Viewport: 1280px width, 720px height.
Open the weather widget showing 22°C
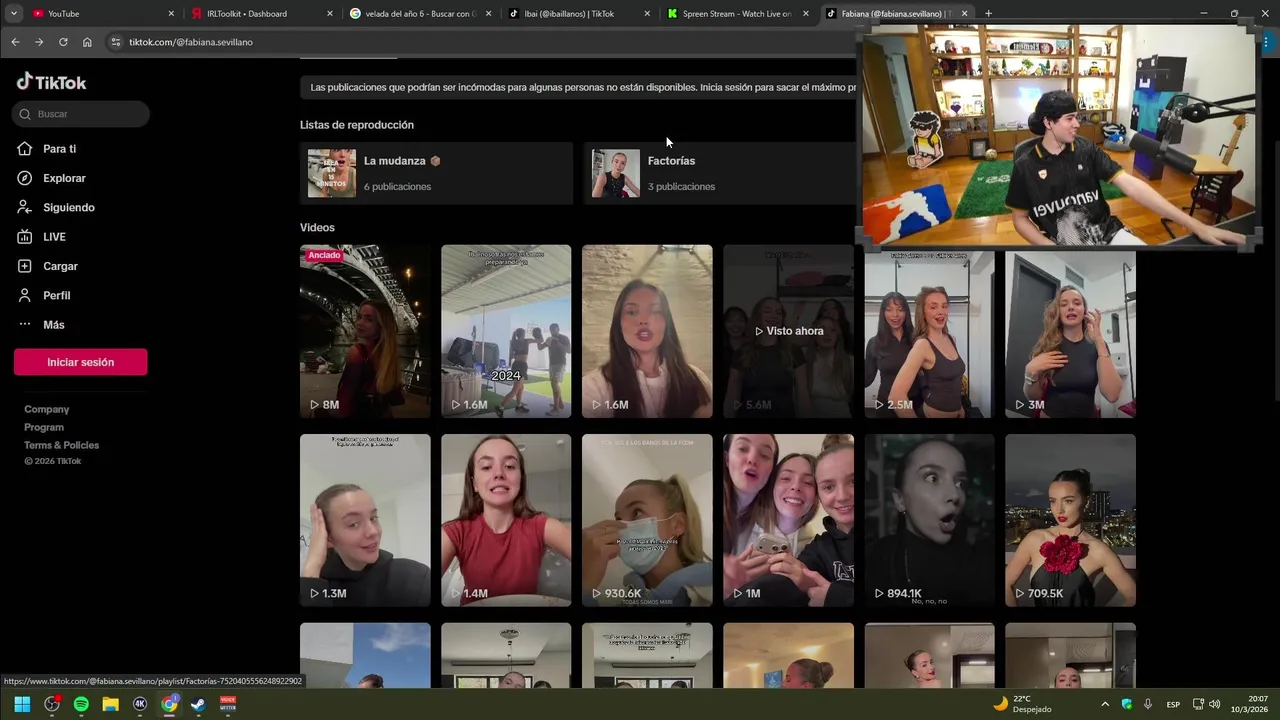(1022, 704)
